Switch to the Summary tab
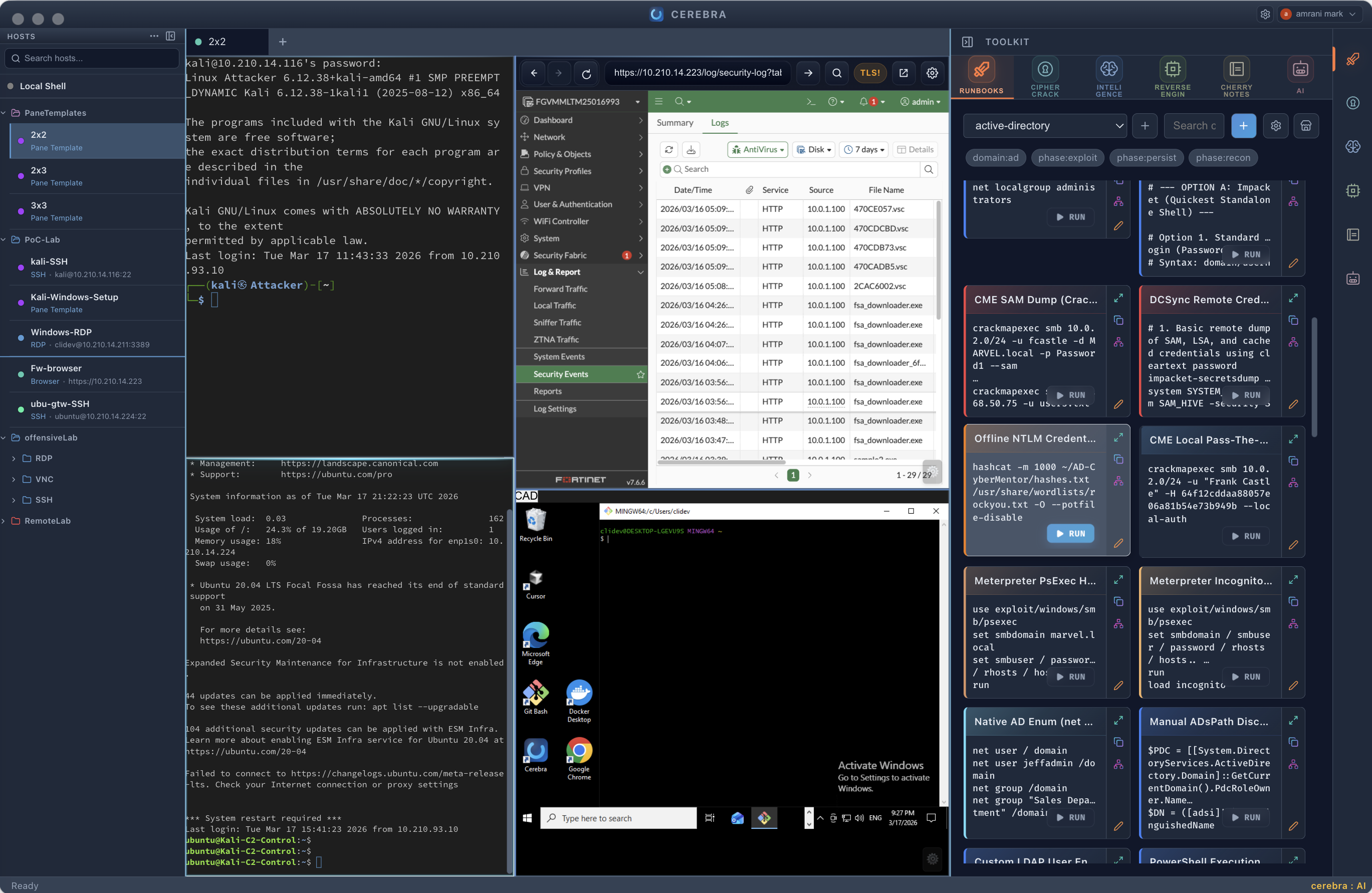Image resolution: width=1372 pixels, height=893 pixels. coord(674,123)
